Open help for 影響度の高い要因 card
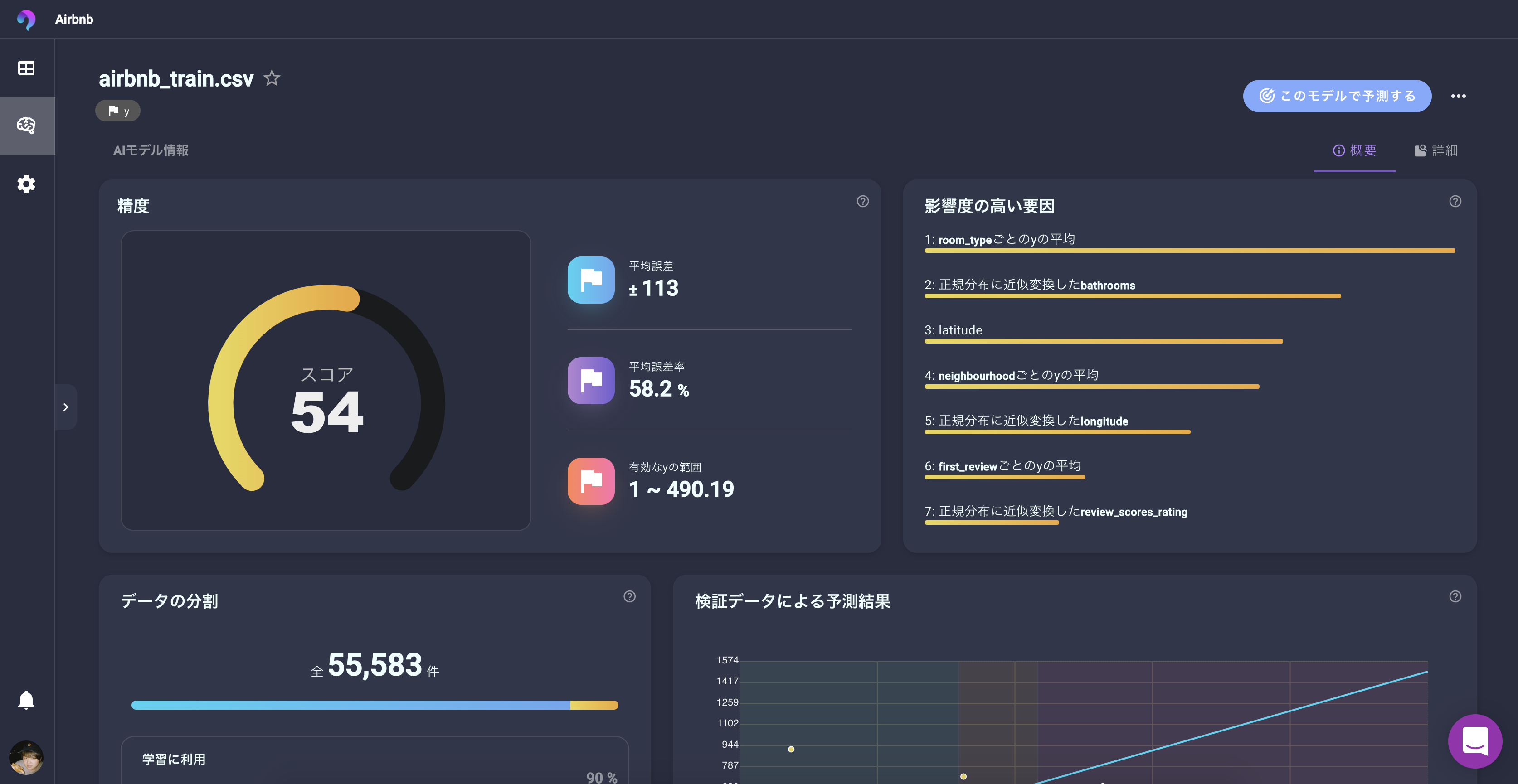Image resolution: width=1518 pixels, height=784 pixels. [x=1455, y=202]
